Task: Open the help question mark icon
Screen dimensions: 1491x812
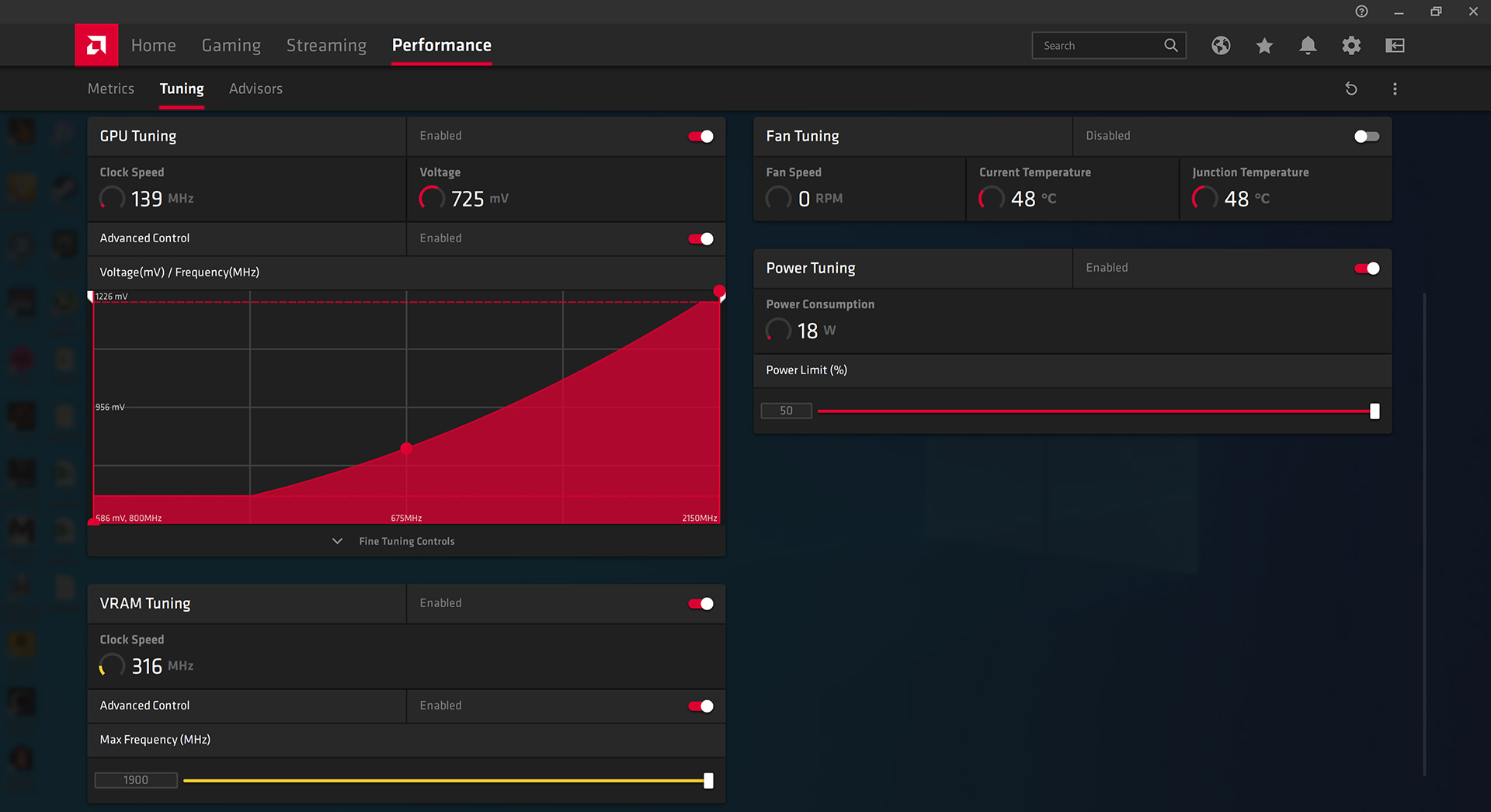Action: pyautogui.click(x=1361, y=12)
